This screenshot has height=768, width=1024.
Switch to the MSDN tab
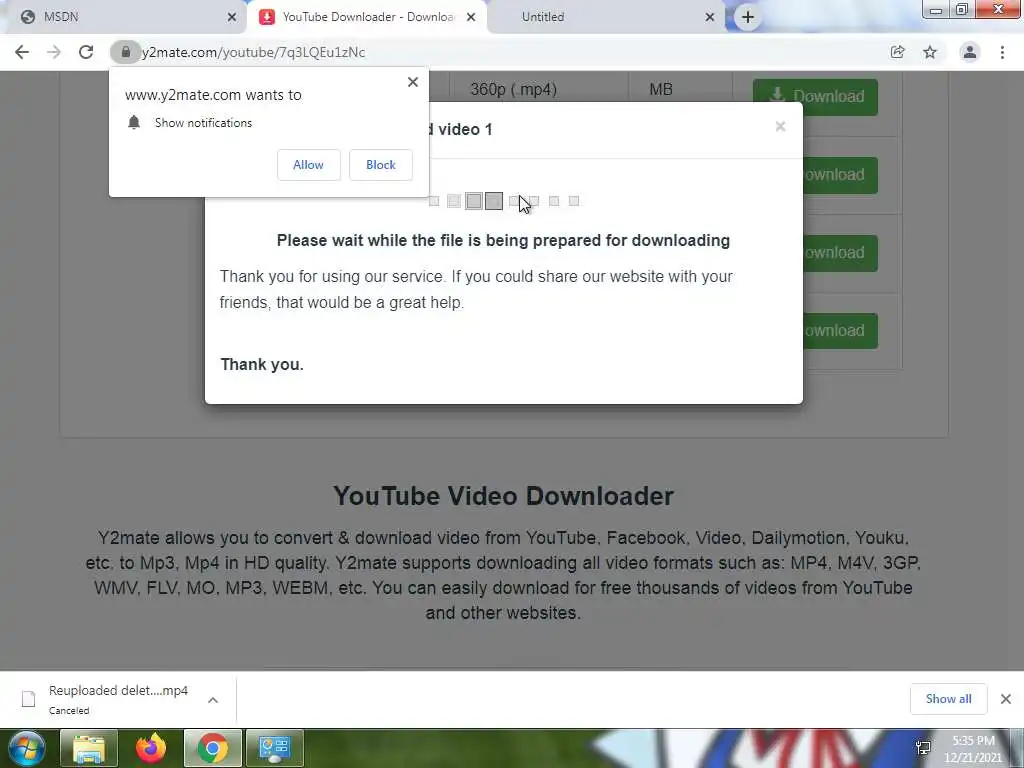(124, 17)
